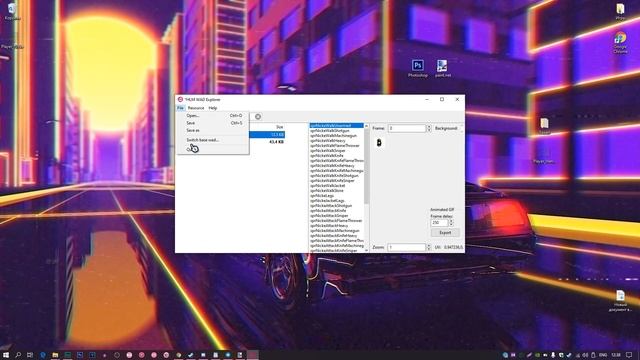Decrease Frame delay with down arrow
The width and height of the screenshot is (640, 360).
coord(451,225)
